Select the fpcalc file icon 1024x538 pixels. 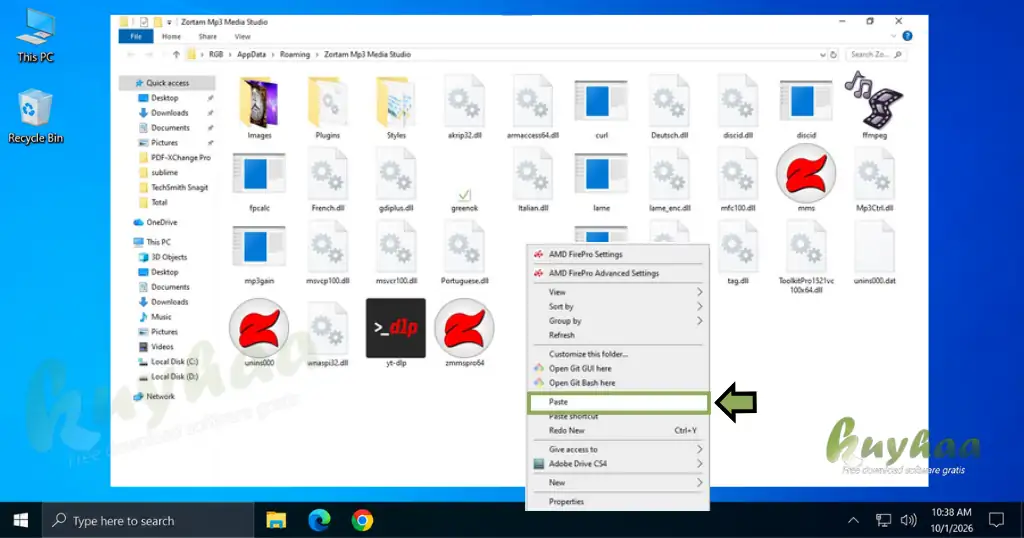point(259,174)
